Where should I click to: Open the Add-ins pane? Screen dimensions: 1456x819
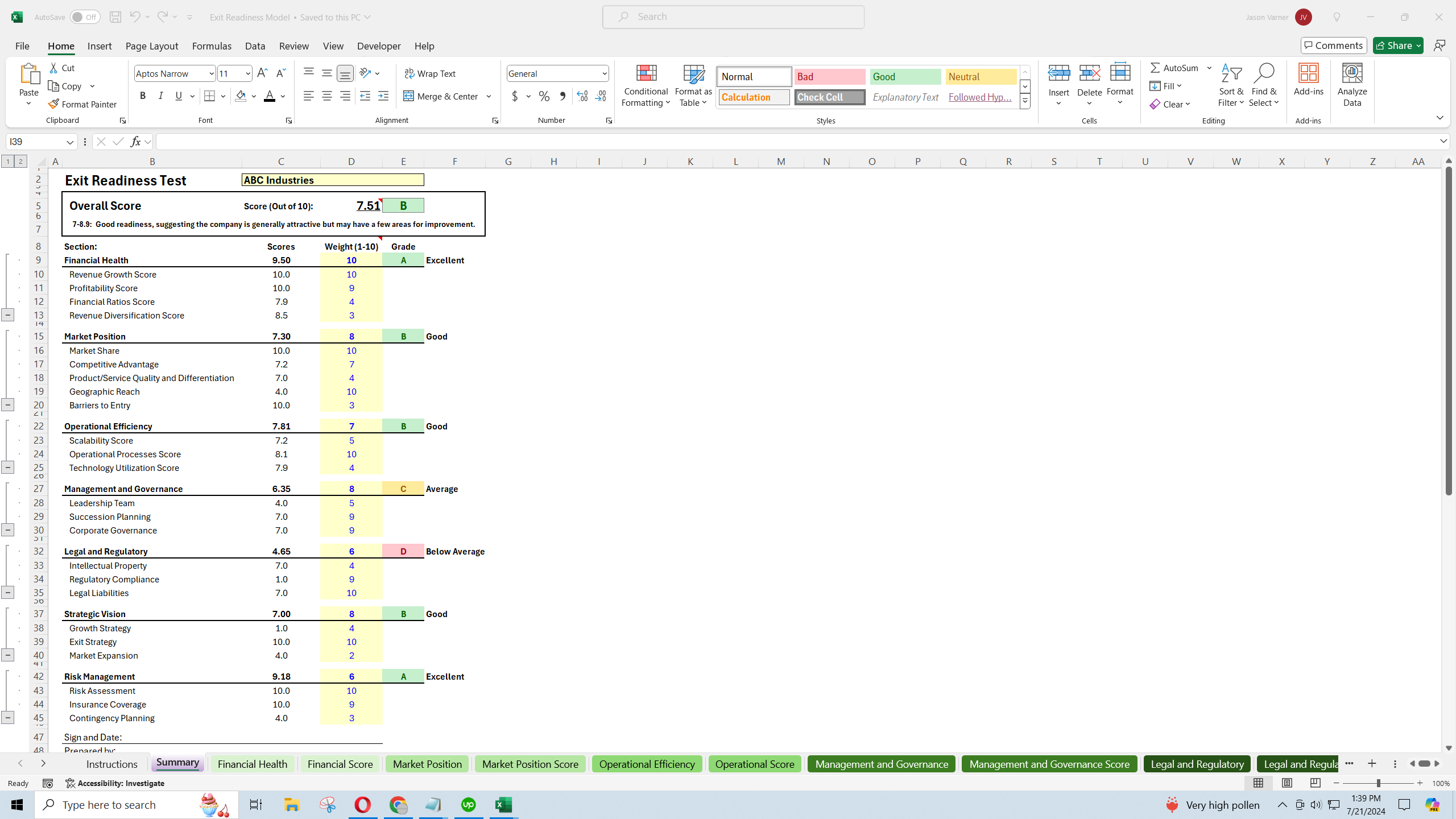(x=1308, y=79)
